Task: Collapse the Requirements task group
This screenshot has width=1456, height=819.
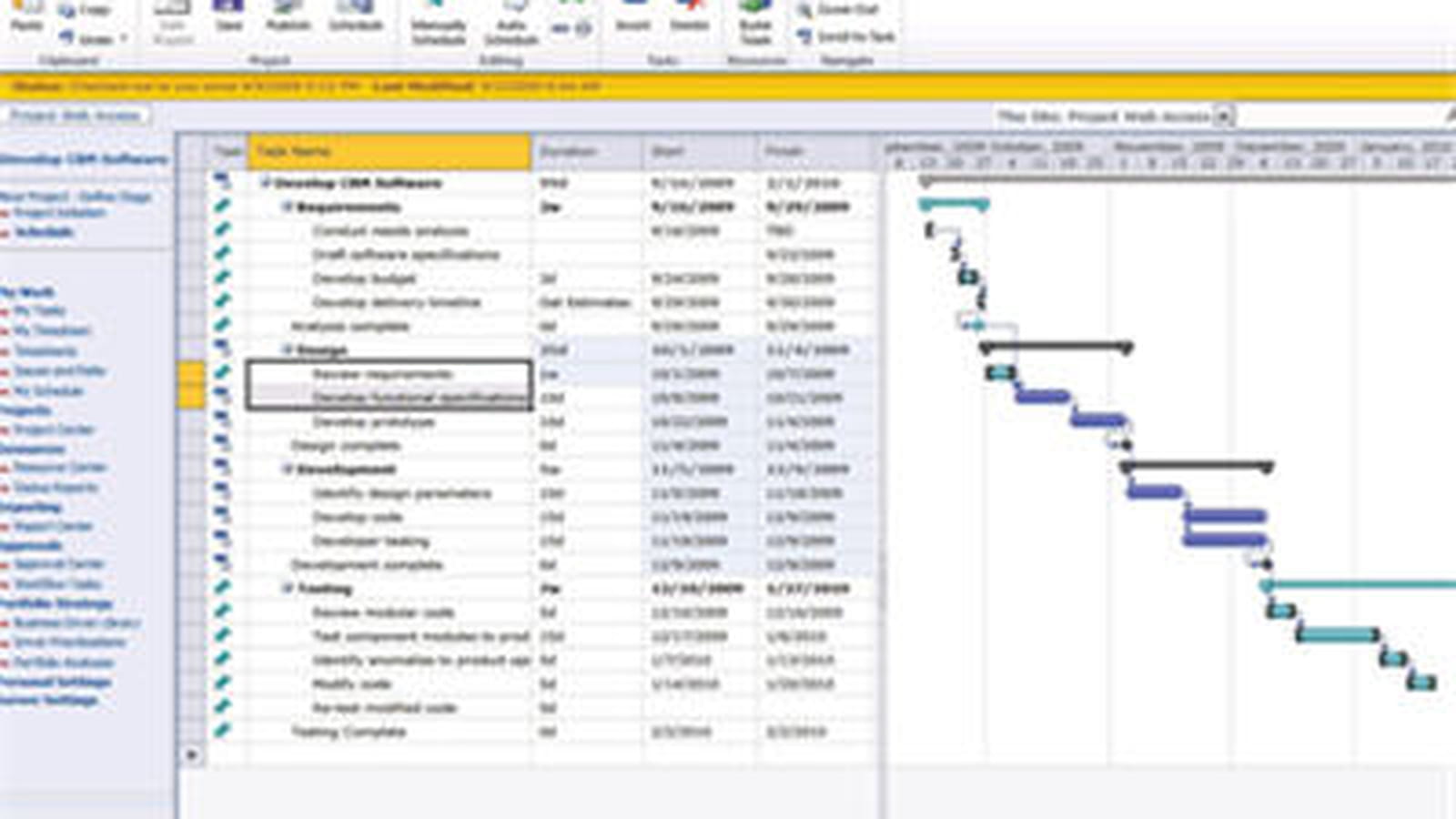Action: point(287,207)
